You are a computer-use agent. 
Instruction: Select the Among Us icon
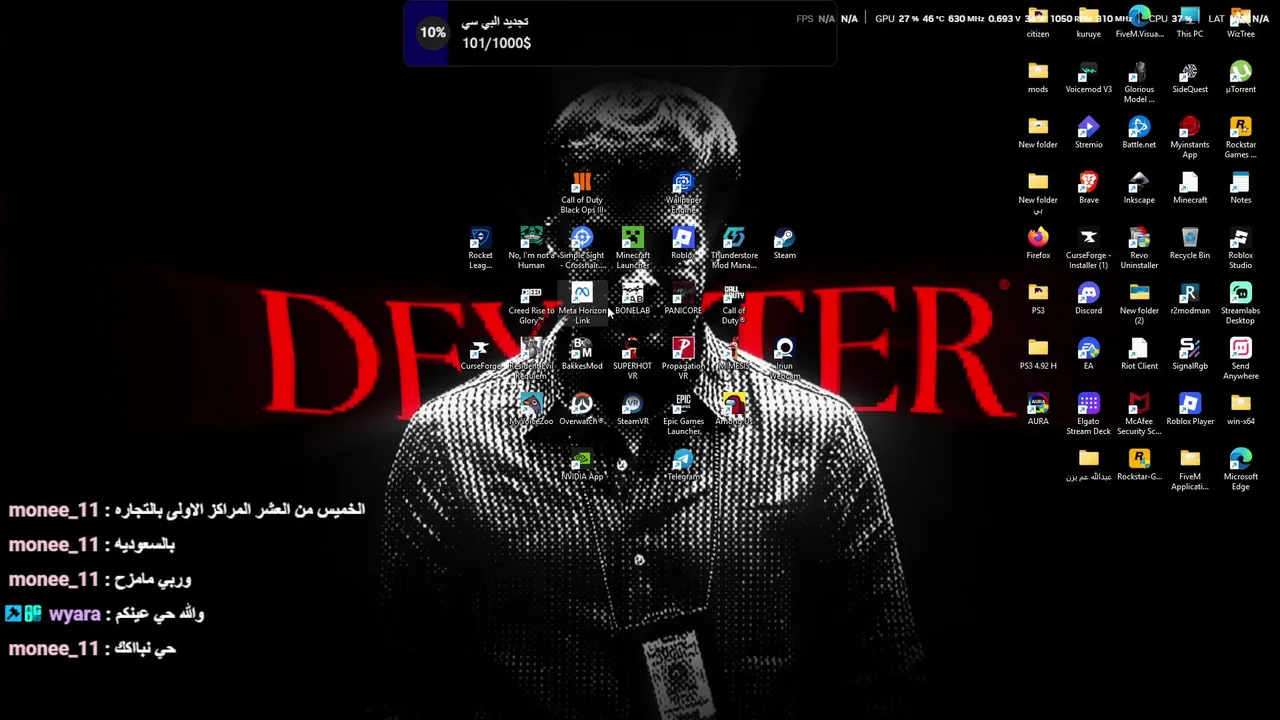tap(734, 410)
